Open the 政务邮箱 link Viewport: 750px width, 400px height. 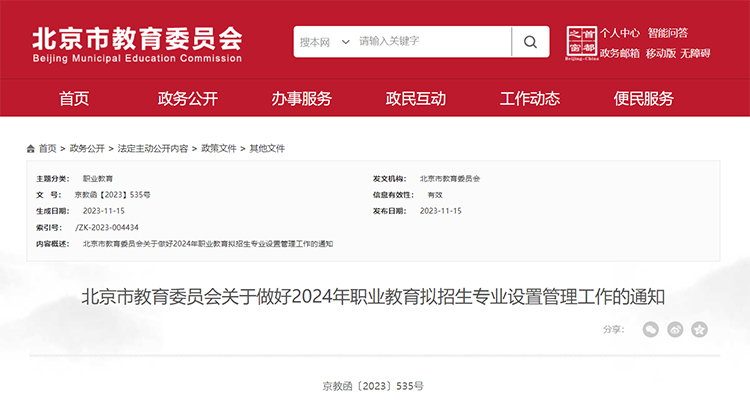point(620,53)
